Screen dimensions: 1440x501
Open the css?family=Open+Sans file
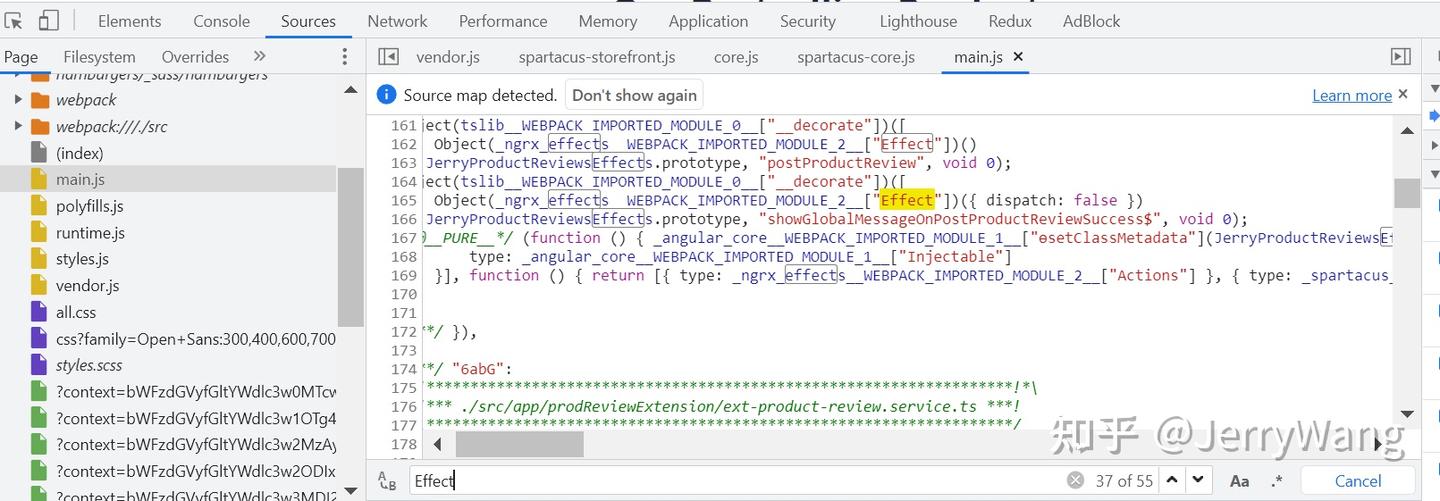pos(196,339)
